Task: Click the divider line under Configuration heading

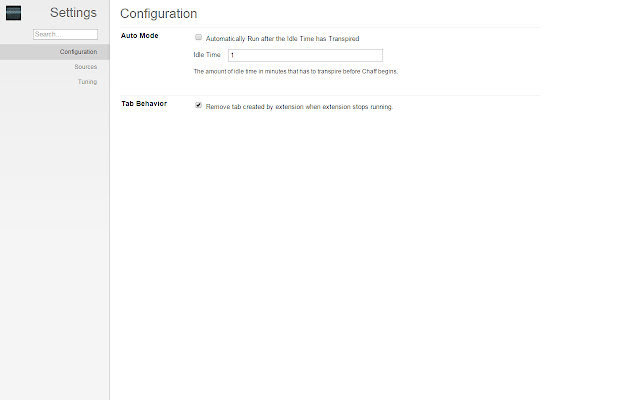Action: (x=330, y=27)
